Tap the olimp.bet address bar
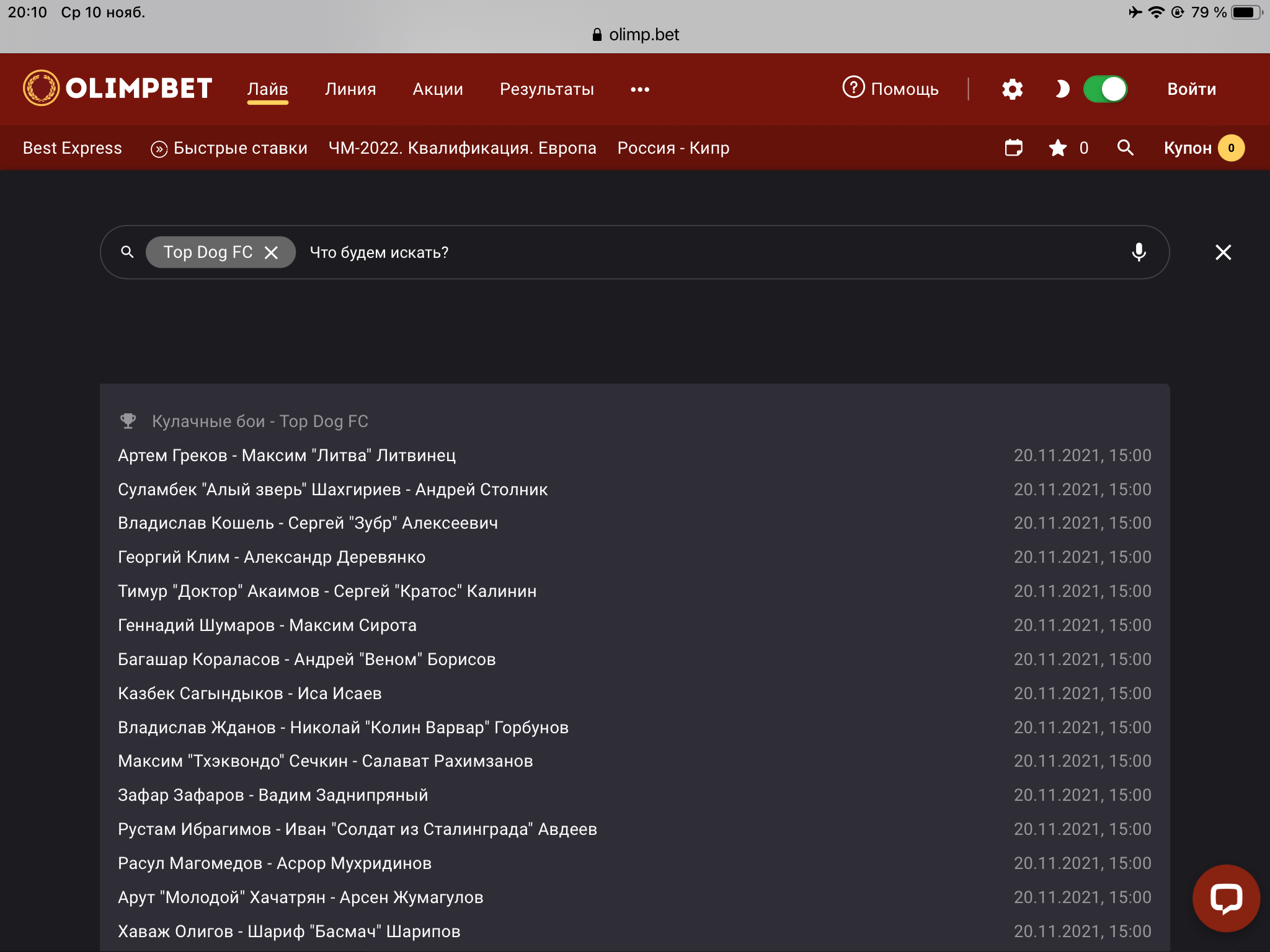This screenshot has height=952, width=1270. coord(636,35)
